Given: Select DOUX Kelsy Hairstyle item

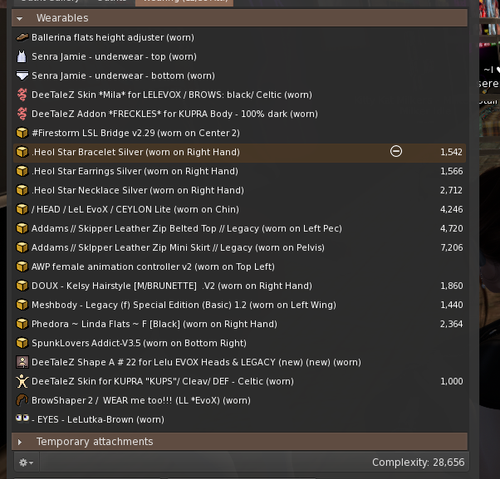Looking at the screenshot, I should click(x=239, y=286).
